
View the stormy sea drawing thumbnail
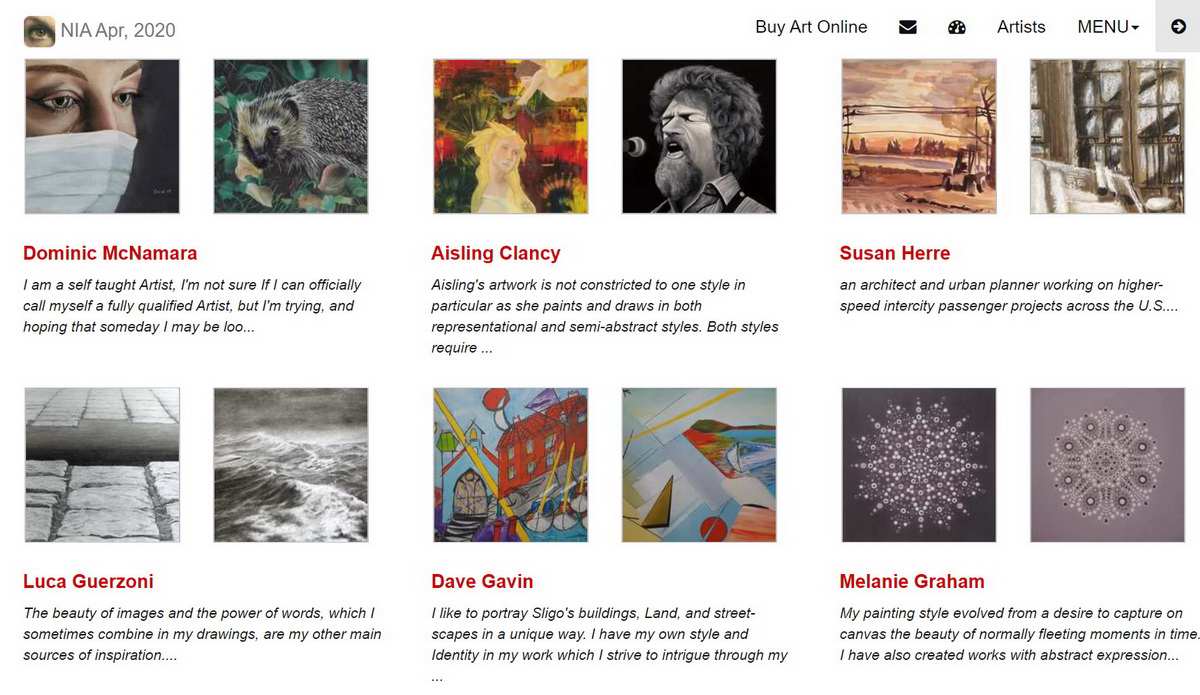click(x=289, y=464)
